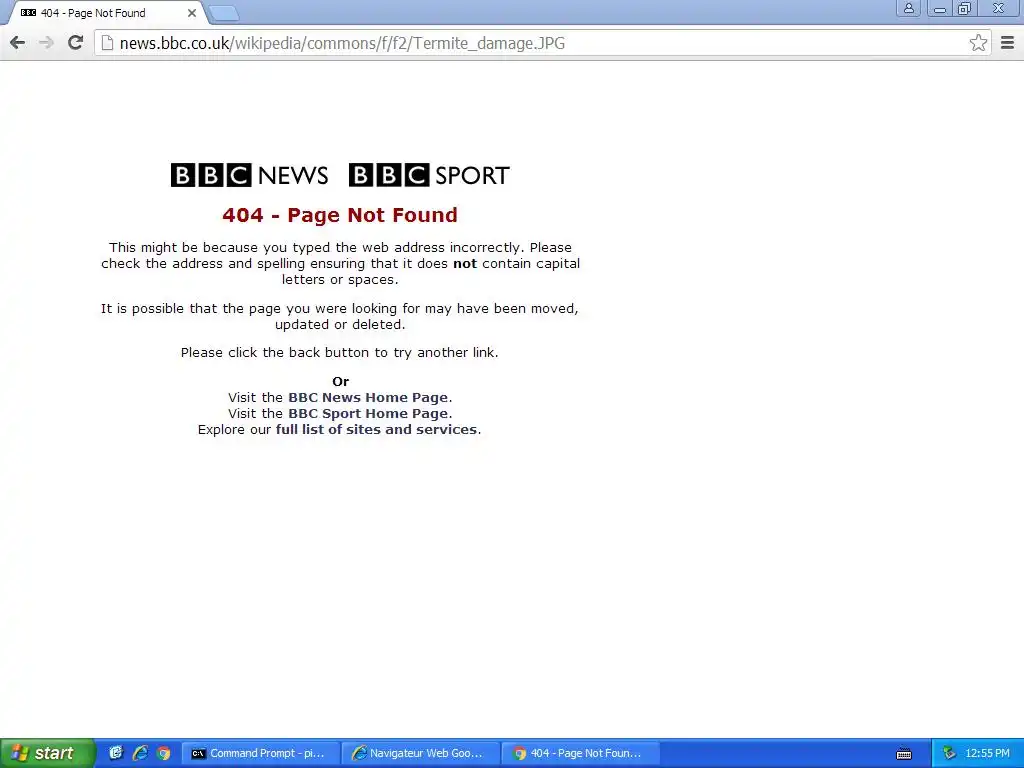Open the Windows Start menu

pos(47,753)
